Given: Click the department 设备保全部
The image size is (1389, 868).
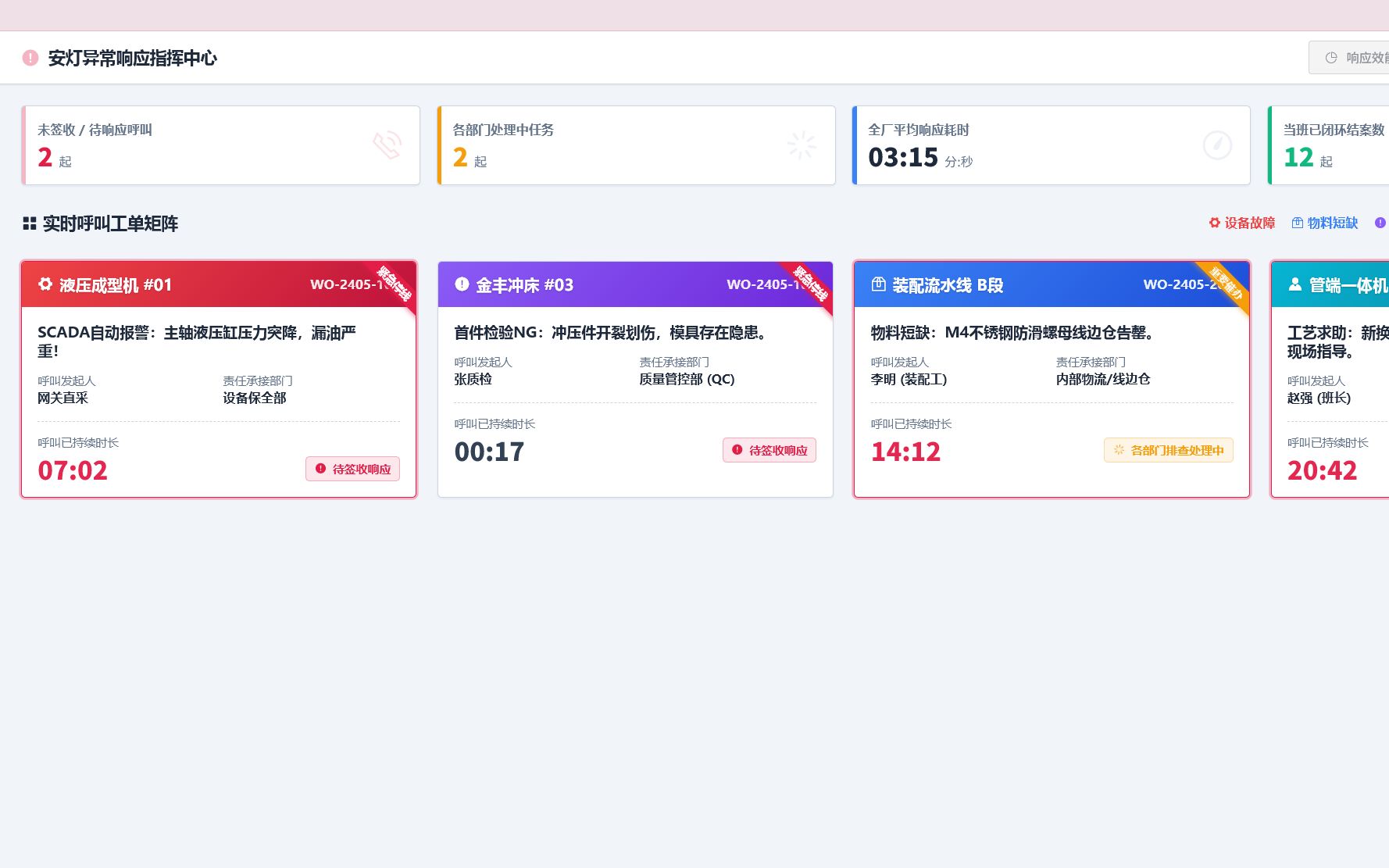Looking at the screenshot, I should (255, 398).
